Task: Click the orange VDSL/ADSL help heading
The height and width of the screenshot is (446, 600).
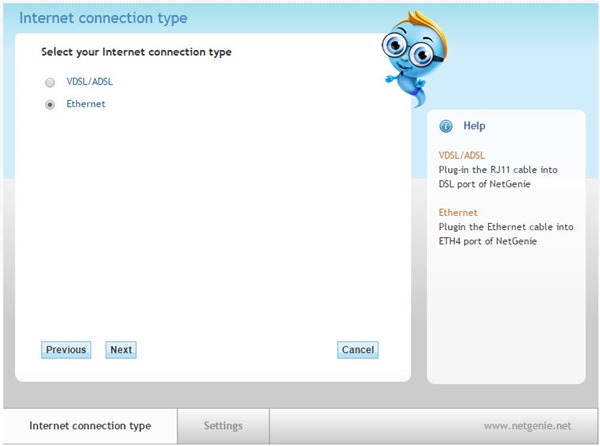Action: pos(461,155)
